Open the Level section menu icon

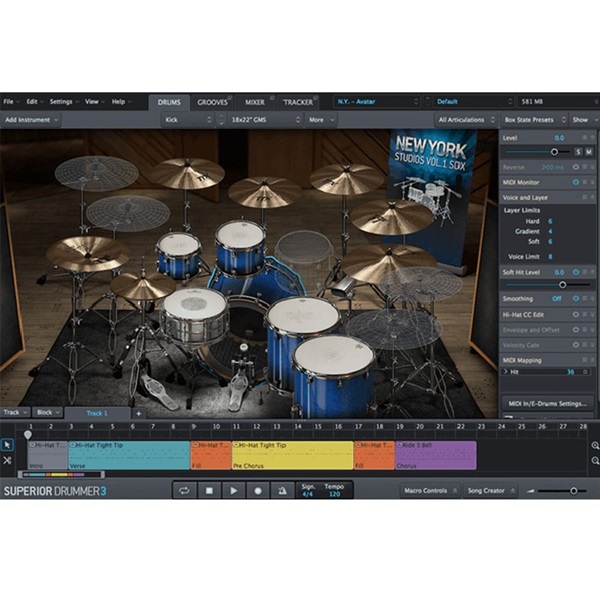585,137
